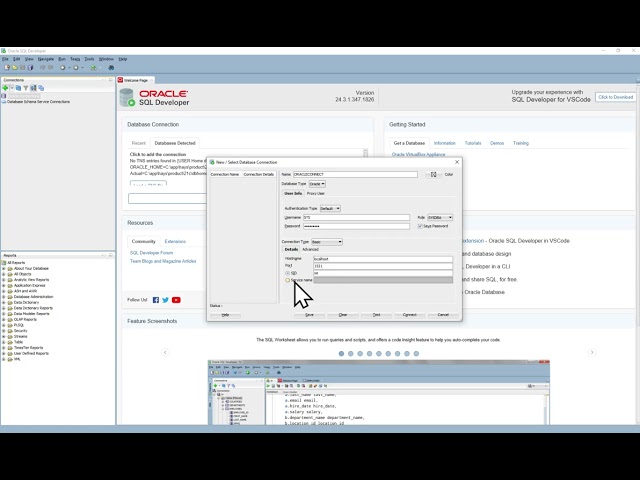Click the Facebook icon under Follow Us
Viewport: 640px width, 480px height.
pos(156,300)
